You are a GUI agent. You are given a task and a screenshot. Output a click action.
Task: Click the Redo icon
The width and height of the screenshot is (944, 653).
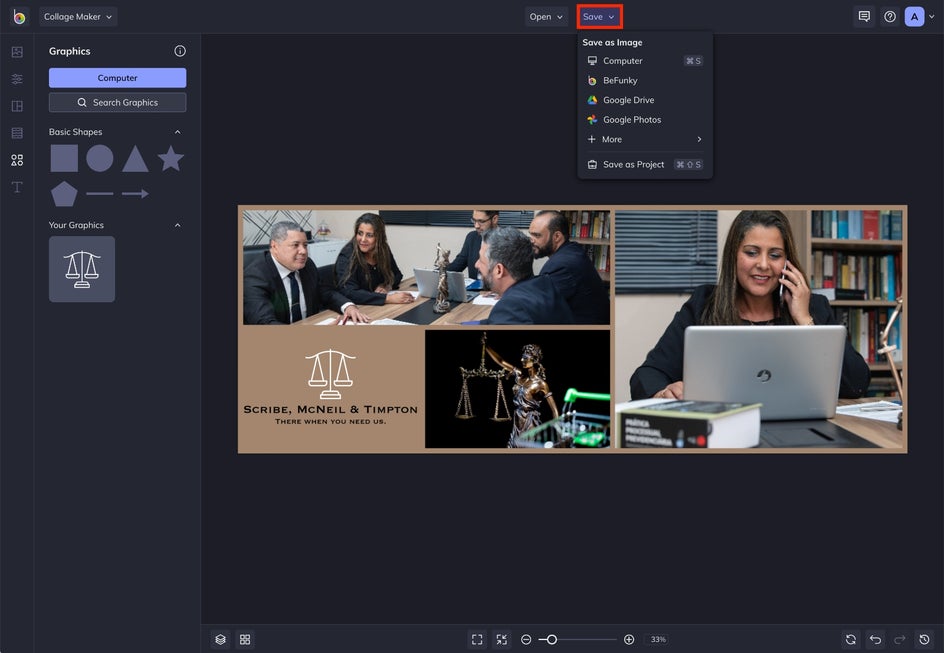pyautogui.click(x=899, y=639)
